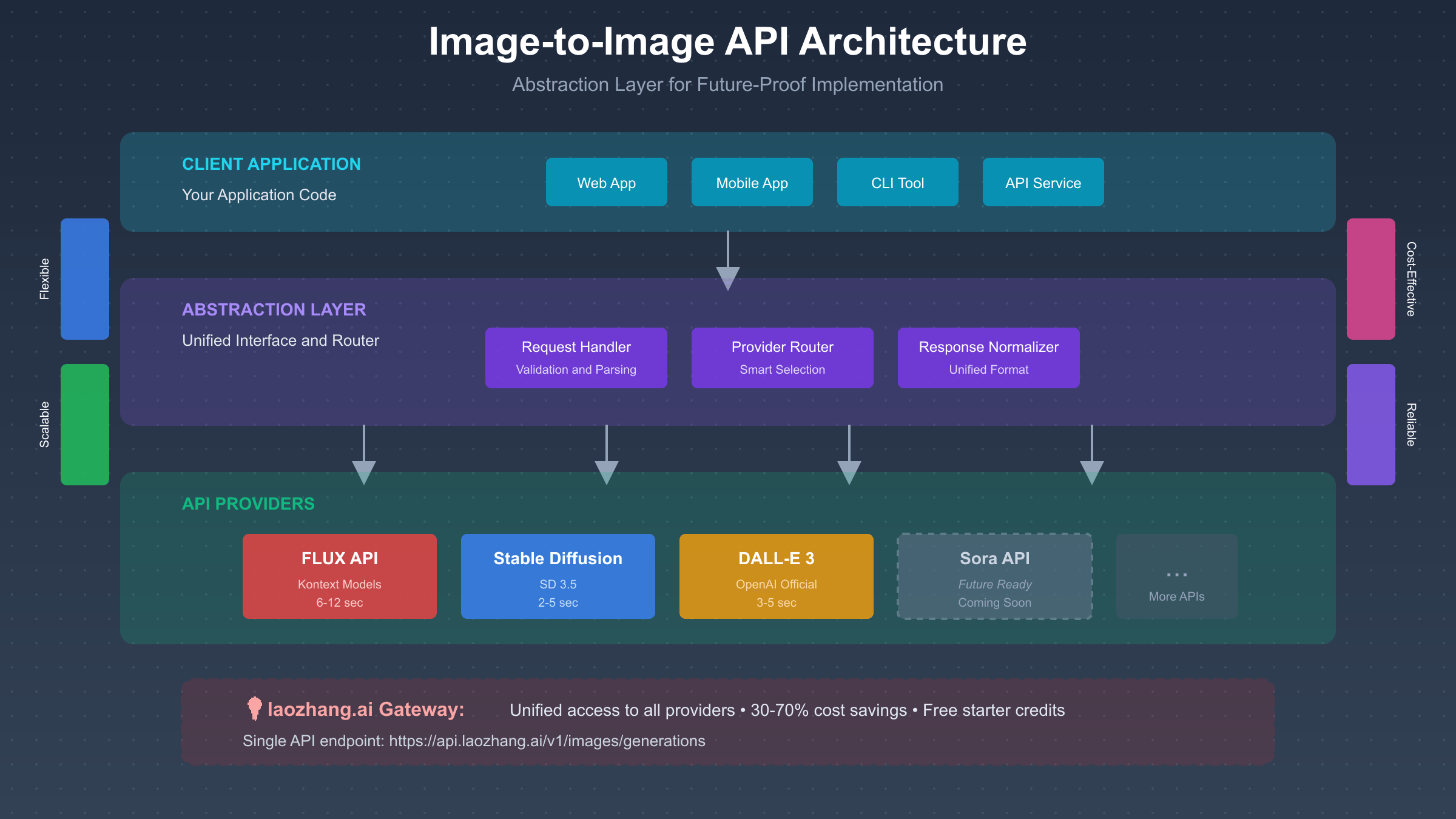Click the Abstraction Layer for Future-Proof Implementation subtitle
Screen dimensions: 1456x819
tap(727, 84)
